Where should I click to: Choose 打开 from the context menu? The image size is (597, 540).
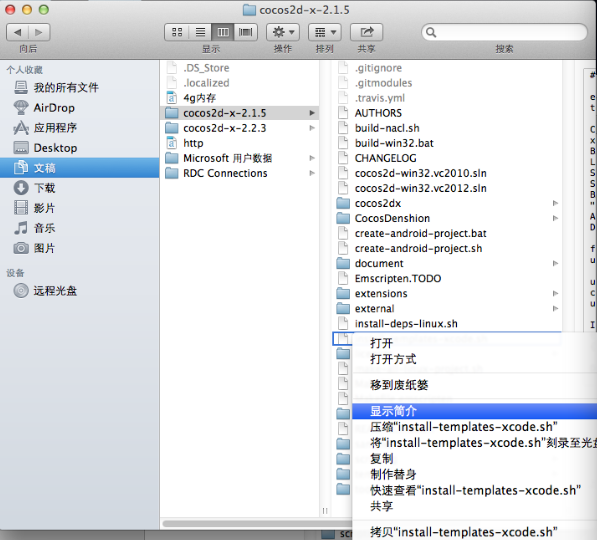tap(474, 343)
